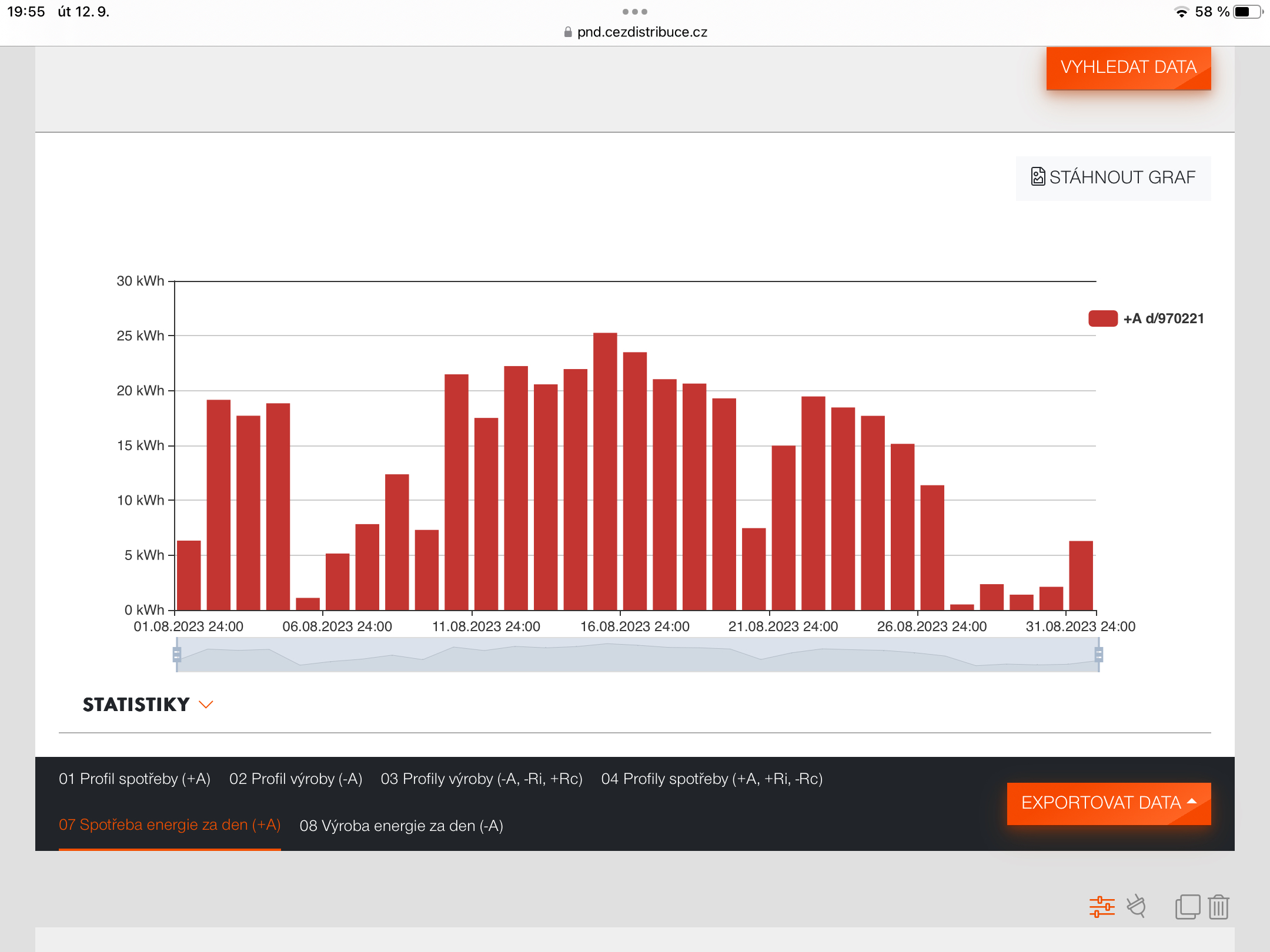Click right handle of chart range slider
Image resolution: width=1270 pixels, height=952 pixels.
1098,655
